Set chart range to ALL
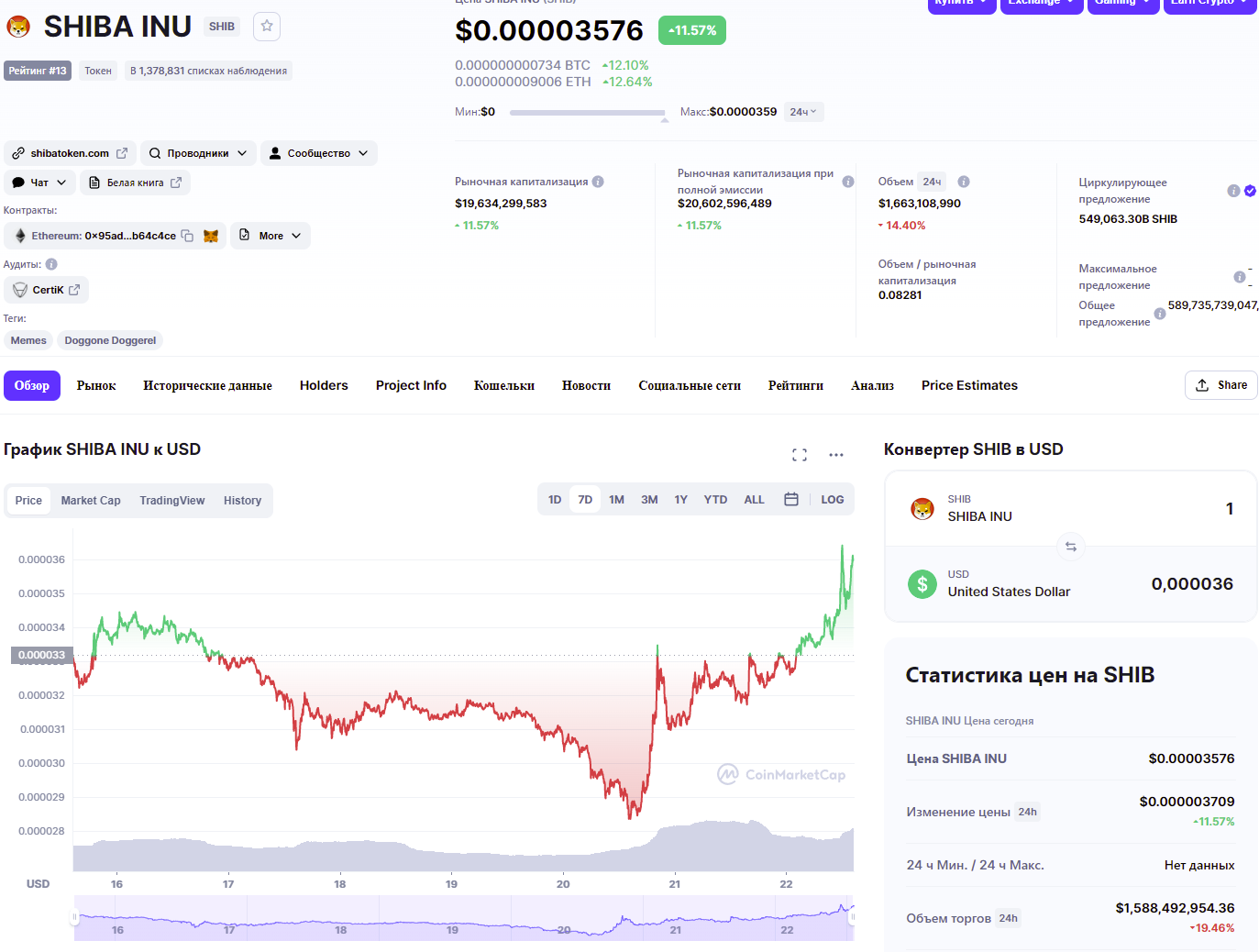 point(754,500)
